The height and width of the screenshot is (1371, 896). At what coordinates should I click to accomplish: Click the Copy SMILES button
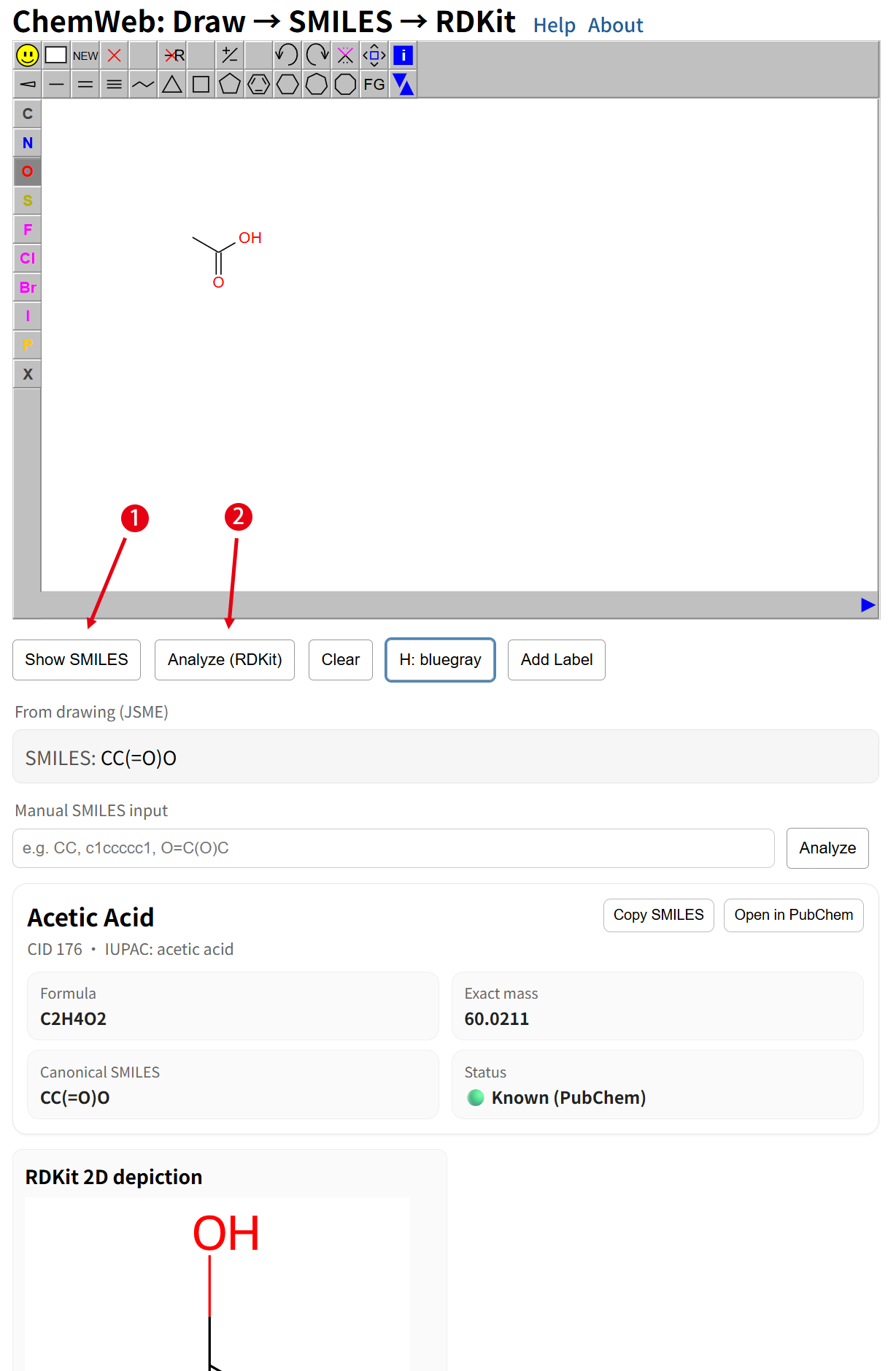(659, 915)
